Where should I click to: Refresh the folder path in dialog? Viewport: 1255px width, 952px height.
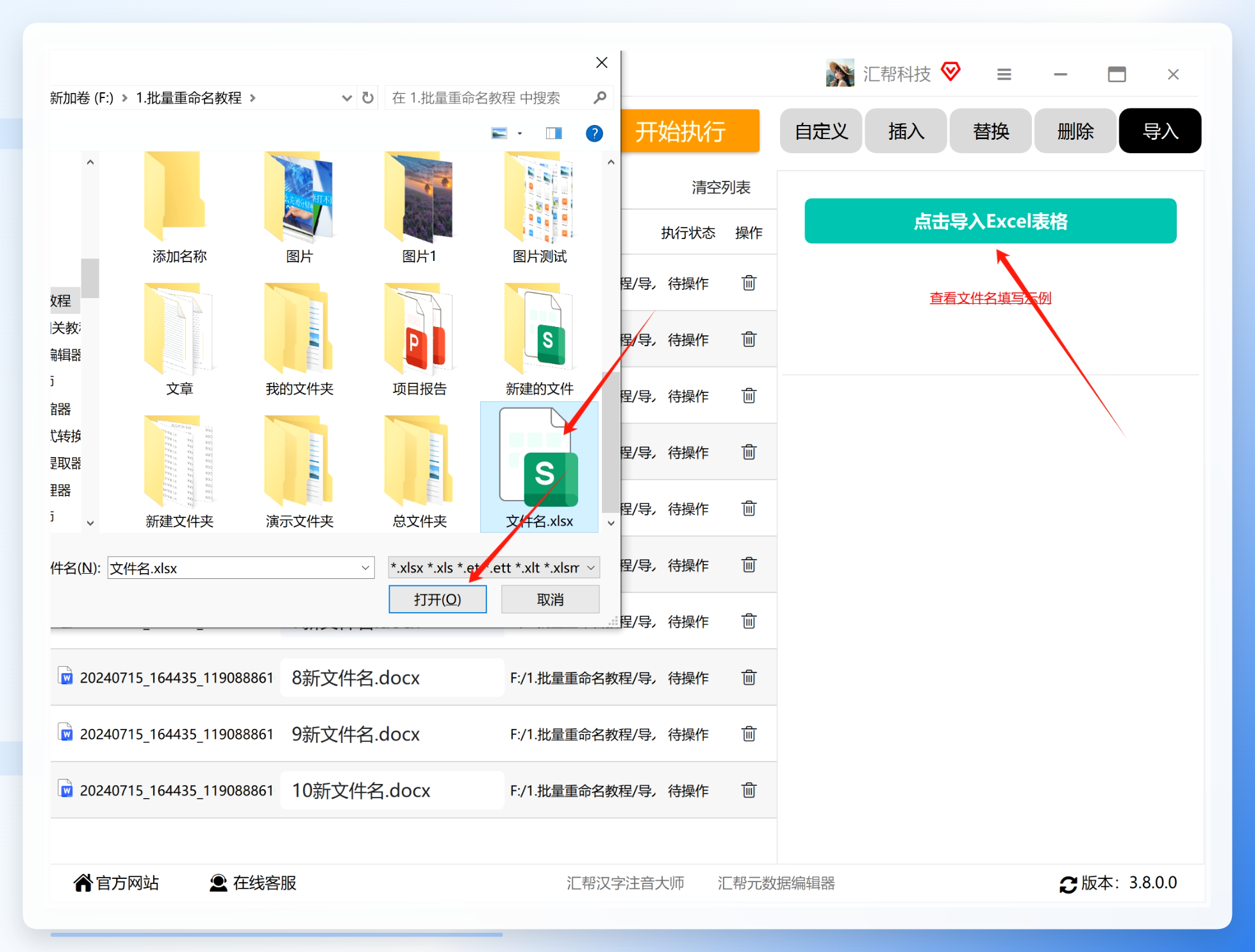(368, 98)
